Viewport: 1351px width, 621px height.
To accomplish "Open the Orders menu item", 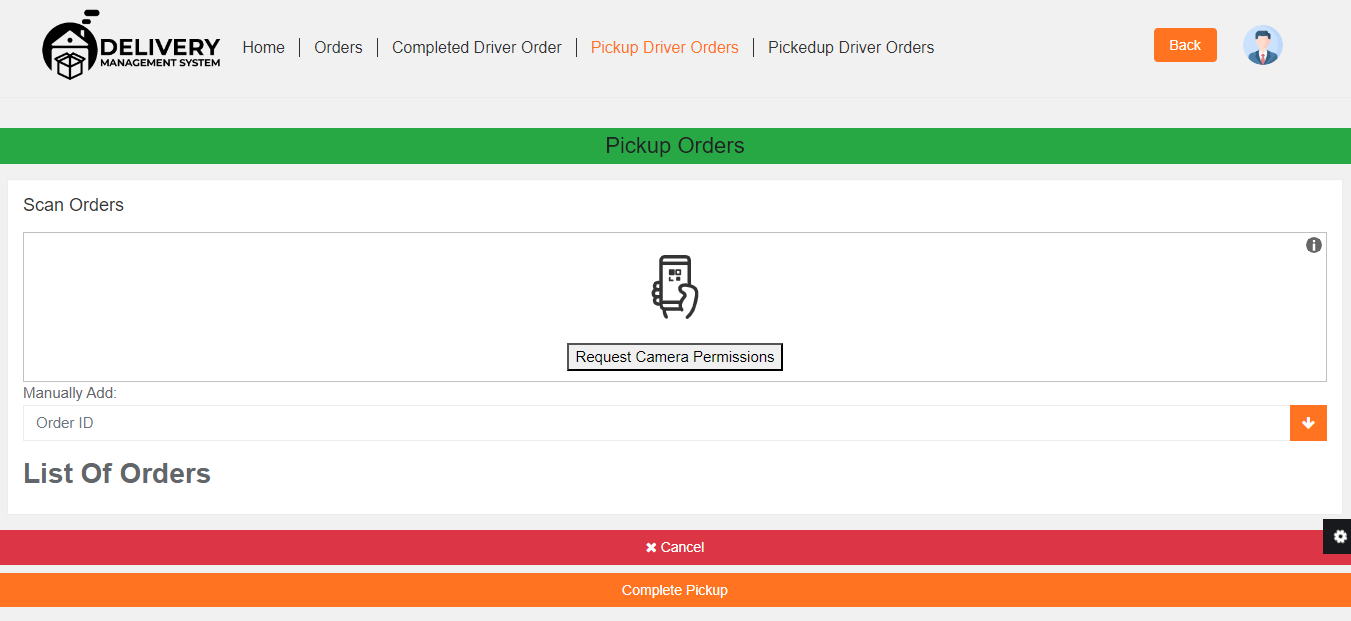I will tap(338, 47).
